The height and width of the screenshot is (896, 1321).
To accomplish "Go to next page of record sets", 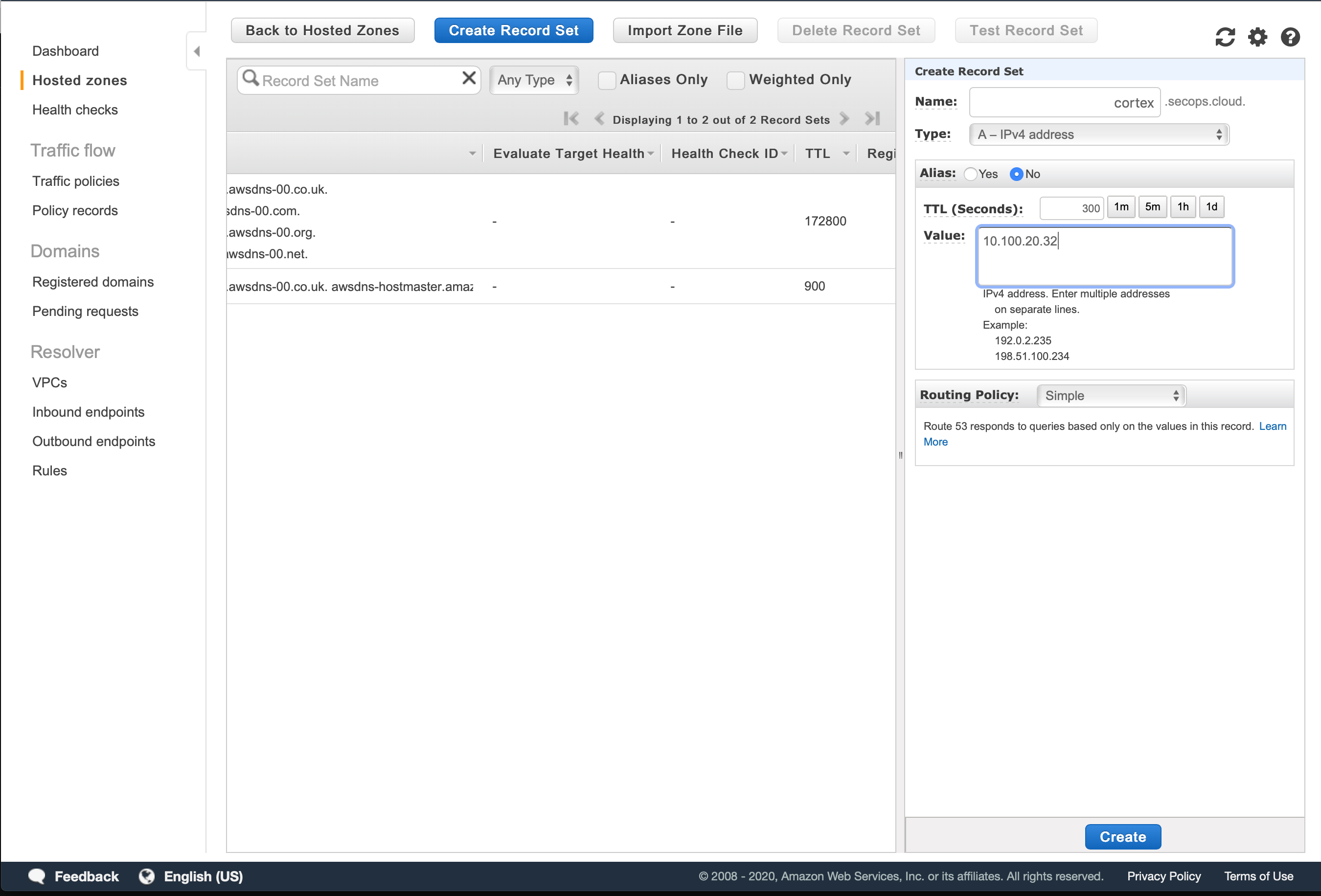I will tap(844, 119).
